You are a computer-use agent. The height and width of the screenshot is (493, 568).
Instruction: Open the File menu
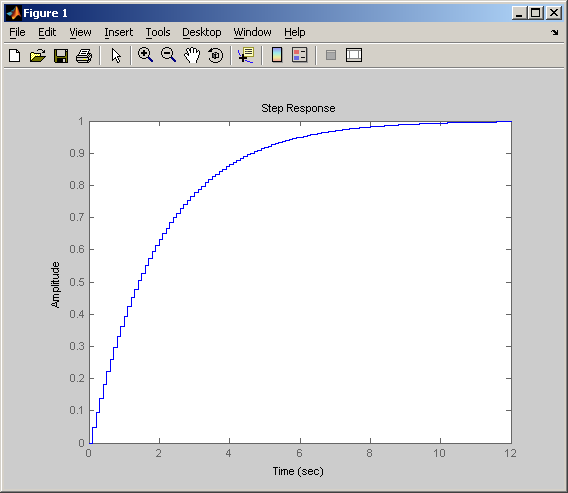17,32
